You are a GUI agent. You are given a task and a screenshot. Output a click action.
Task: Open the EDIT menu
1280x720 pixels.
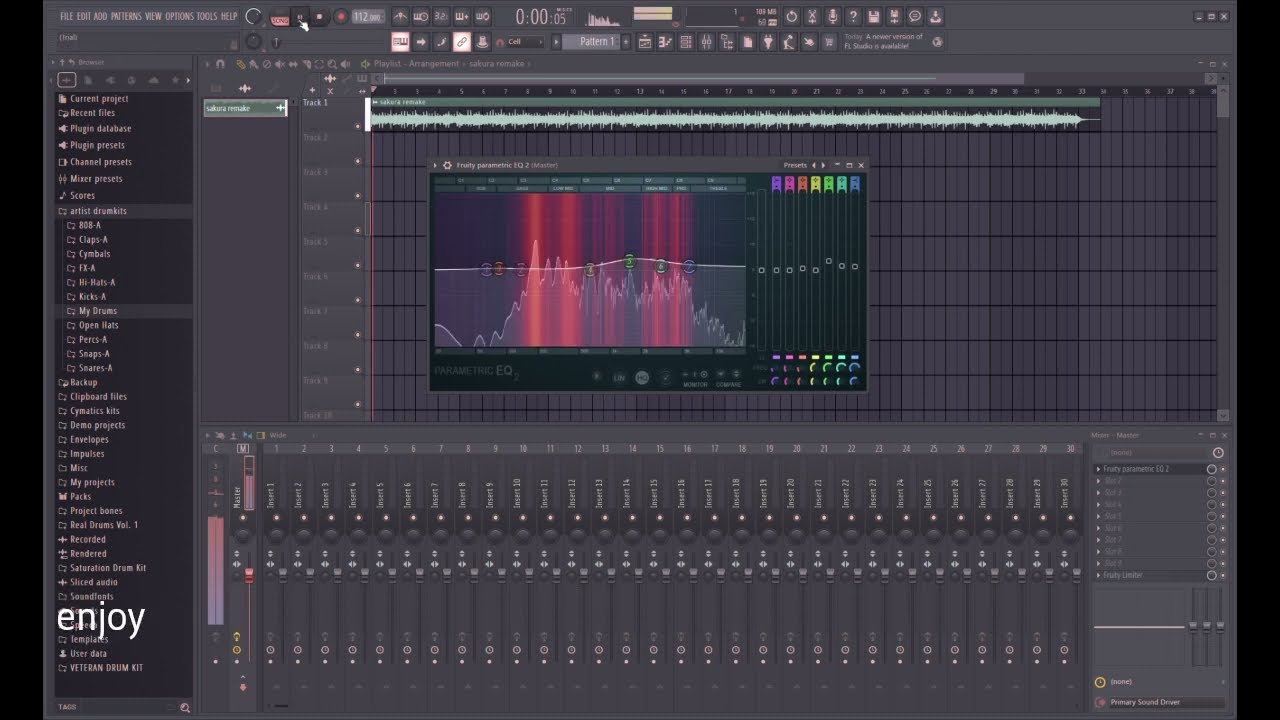click(x=83, y=16)
